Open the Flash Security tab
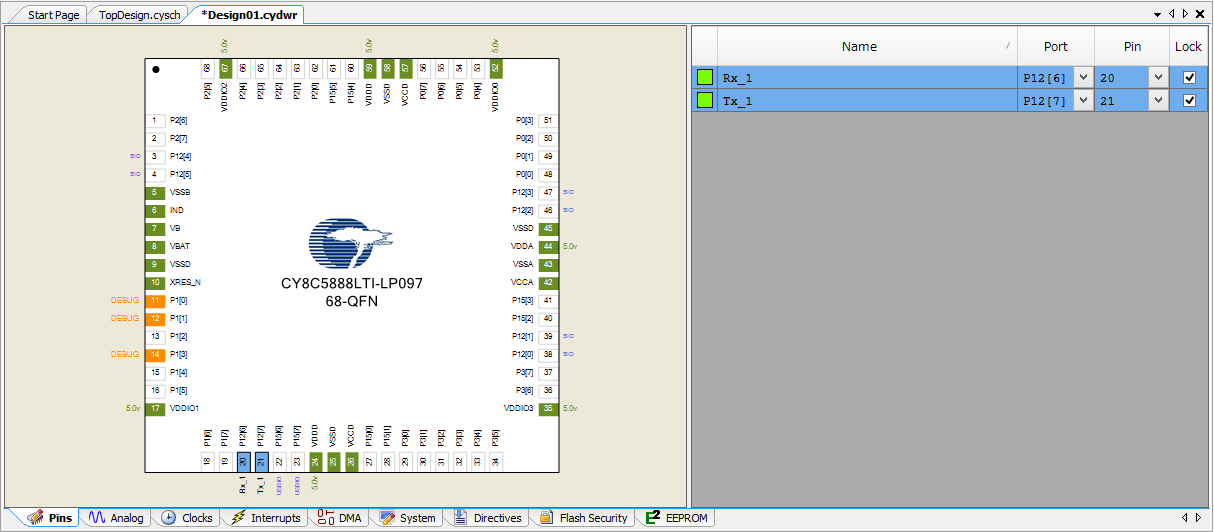Screen dimensions: 1214x532 pos(584,518)
